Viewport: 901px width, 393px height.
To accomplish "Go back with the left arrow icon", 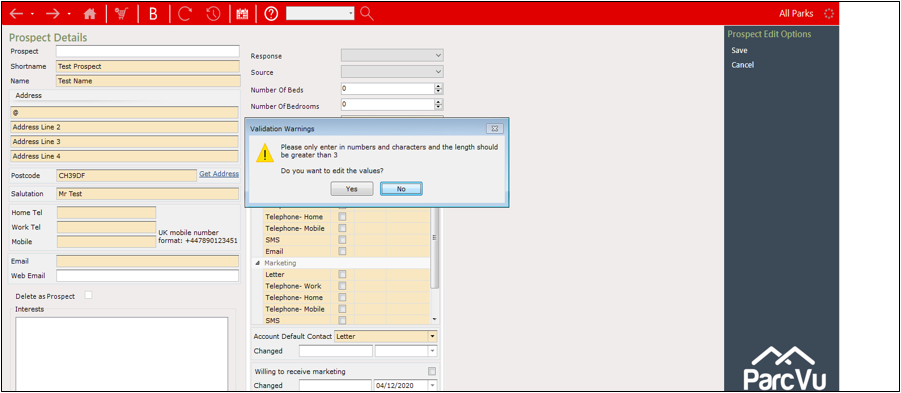I will 17,14.
